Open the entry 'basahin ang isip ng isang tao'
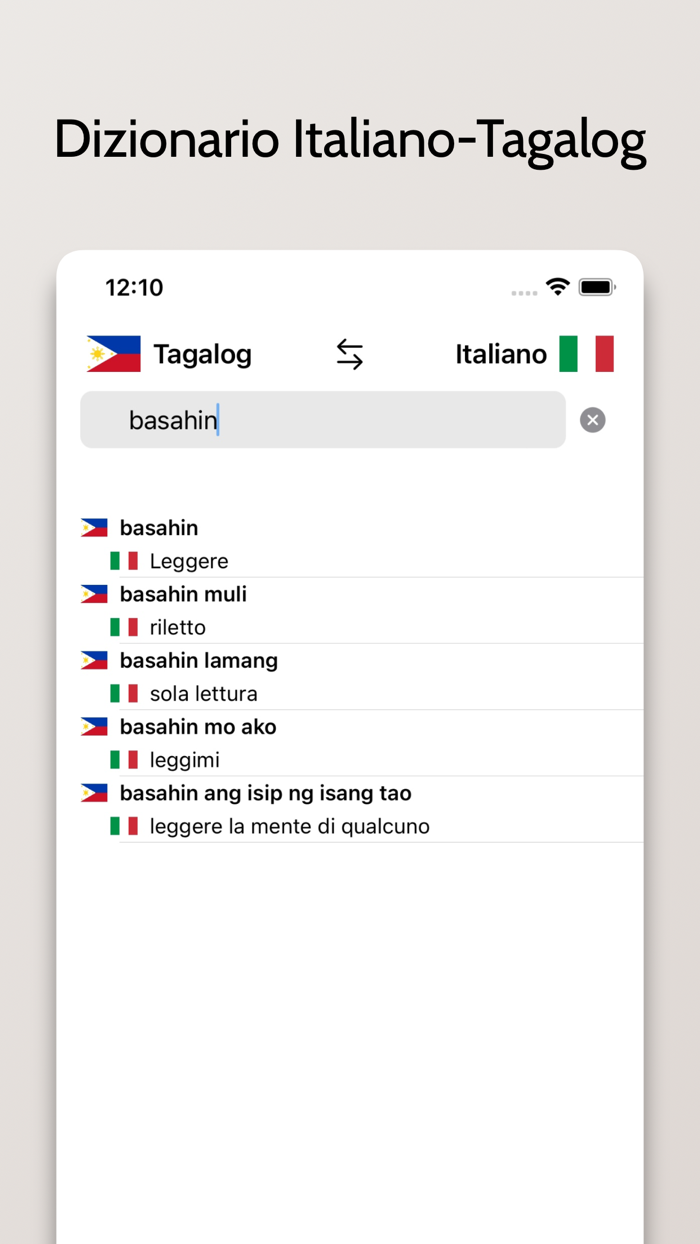700x1244 pixels. tap(265, 792)
